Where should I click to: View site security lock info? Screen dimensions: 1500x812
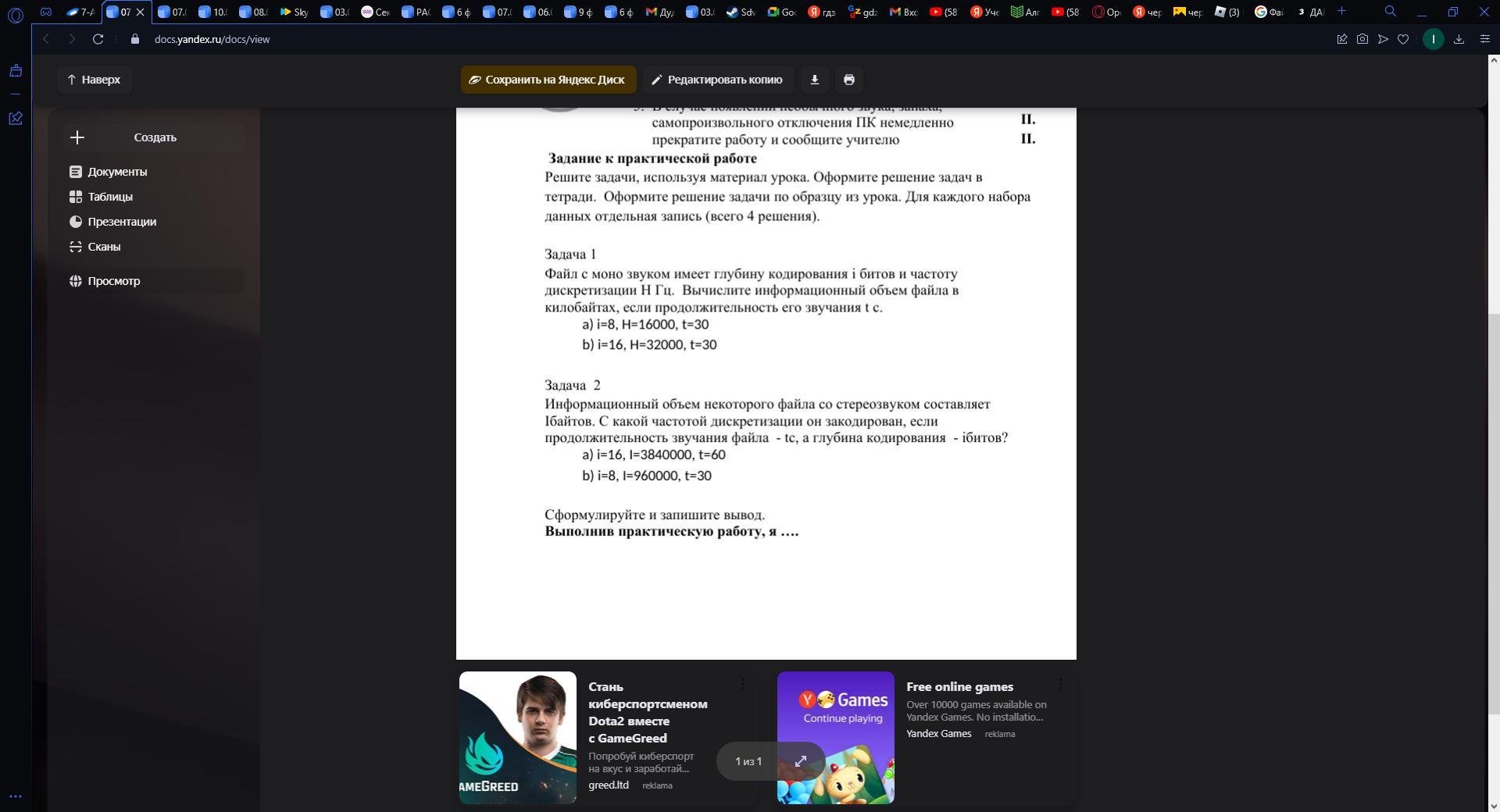(135, 39)
